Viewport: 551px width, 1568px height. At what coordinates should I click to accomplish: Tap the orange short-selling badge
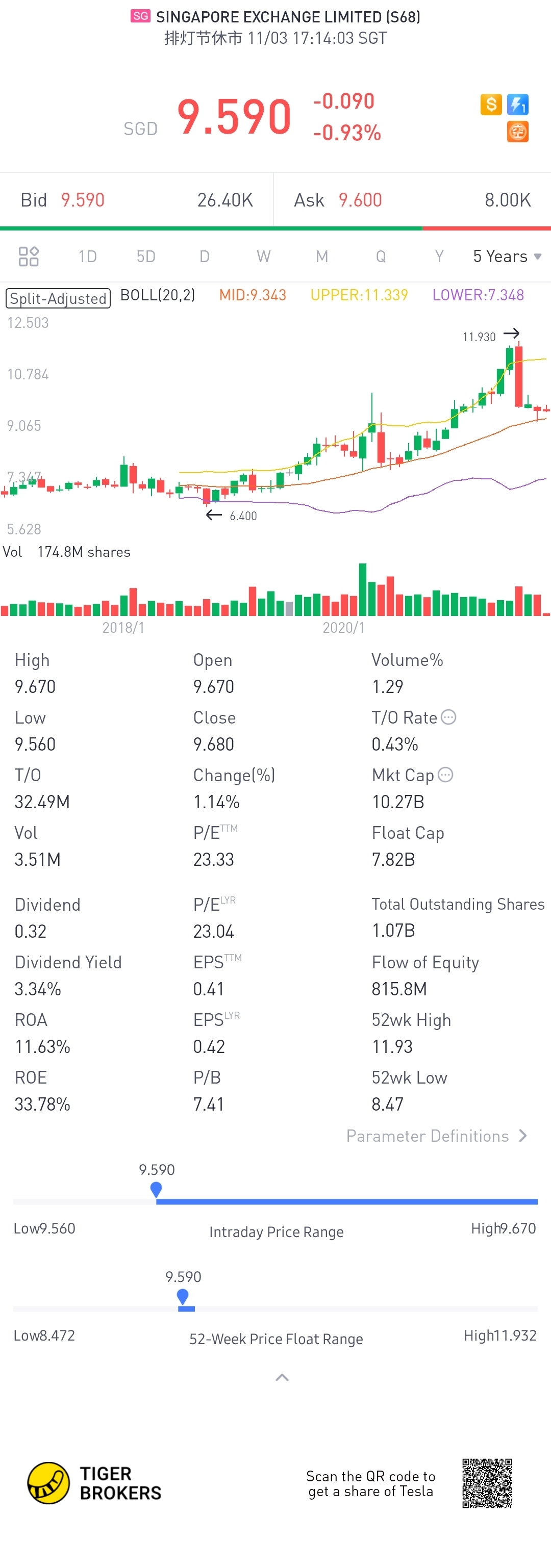coord(517,132)
